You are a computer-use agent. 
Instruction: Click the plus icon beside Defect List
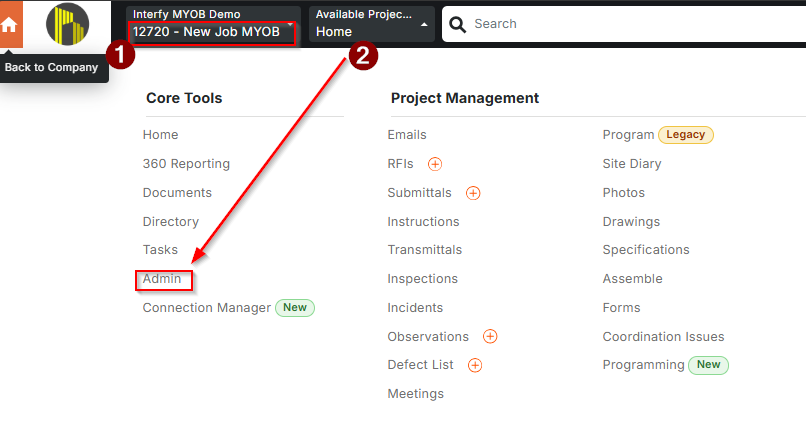pyautogui.click(x=475, y=365)
